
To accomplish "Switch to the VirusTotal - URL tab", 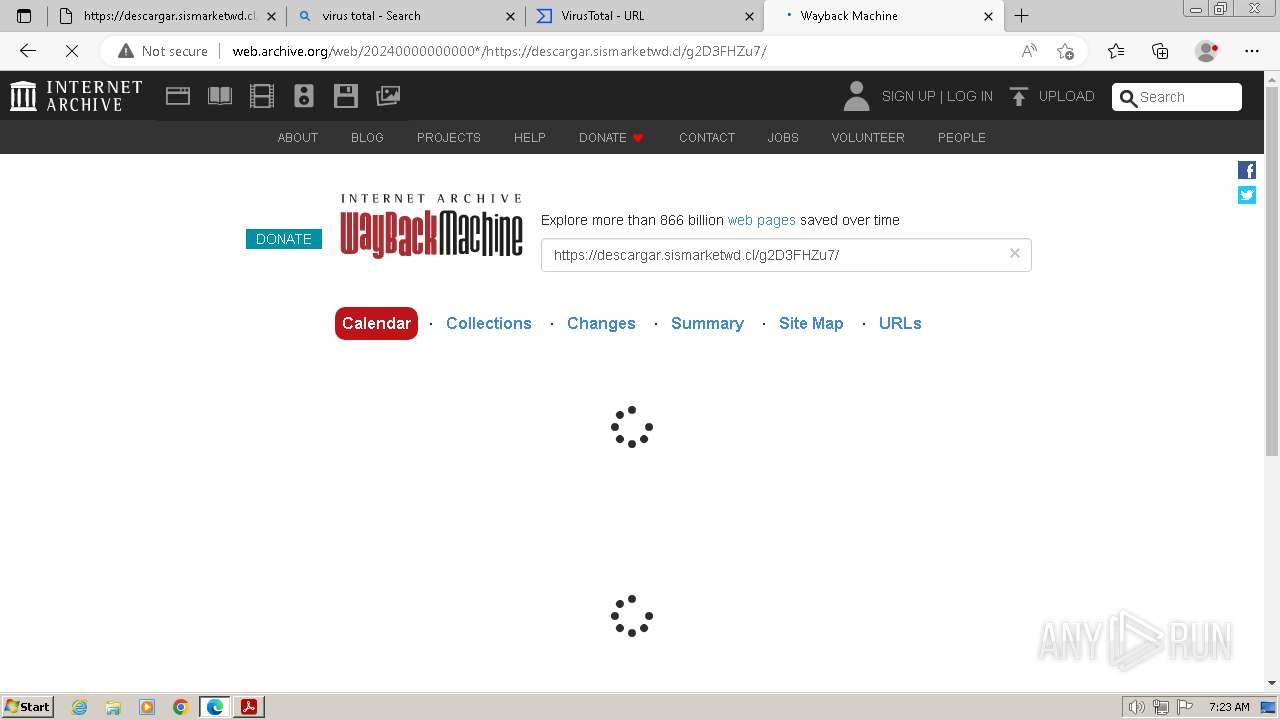I will (644, 16).
